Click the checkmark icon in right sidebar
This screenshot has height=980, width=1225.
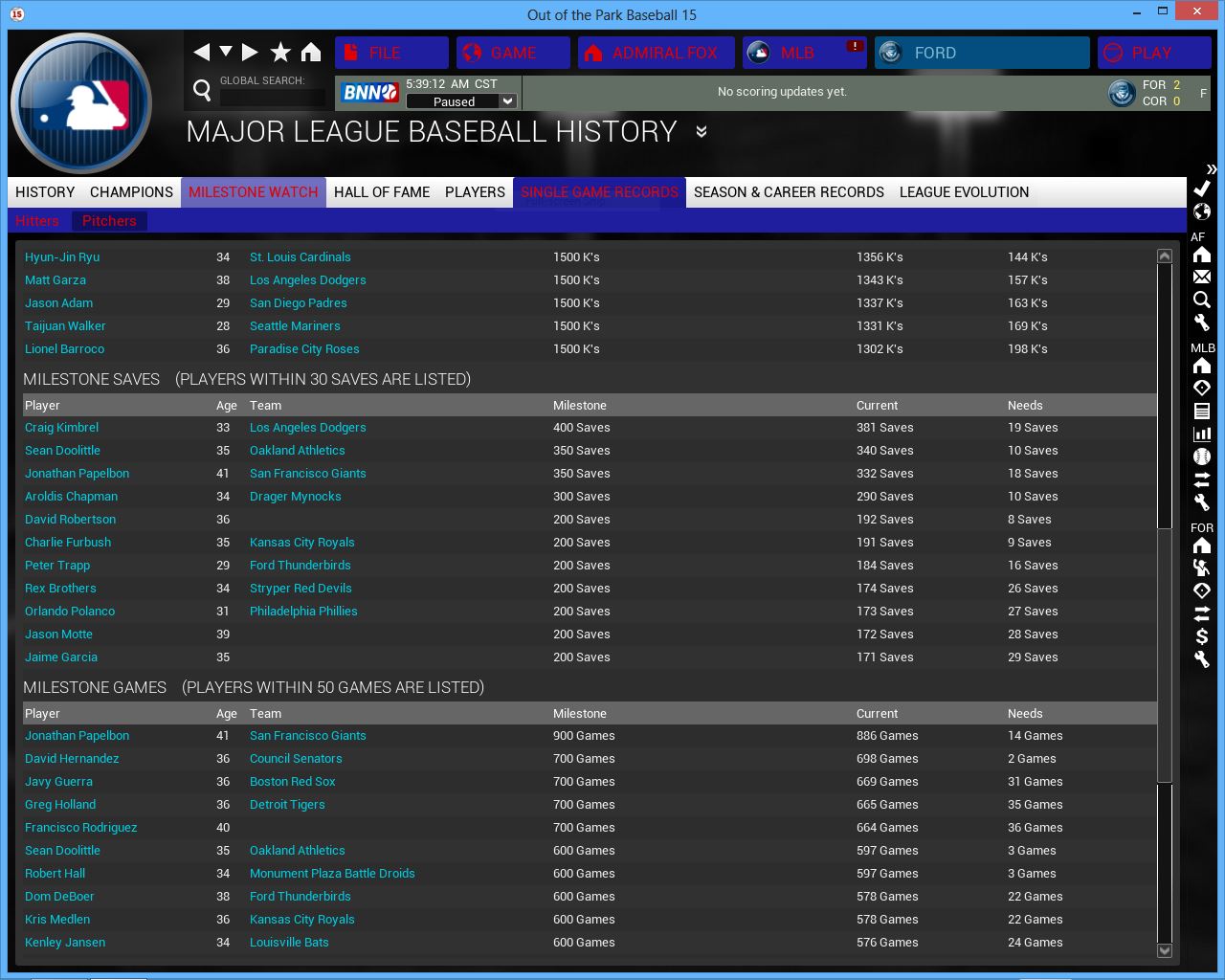click(x=1202, y=189)
